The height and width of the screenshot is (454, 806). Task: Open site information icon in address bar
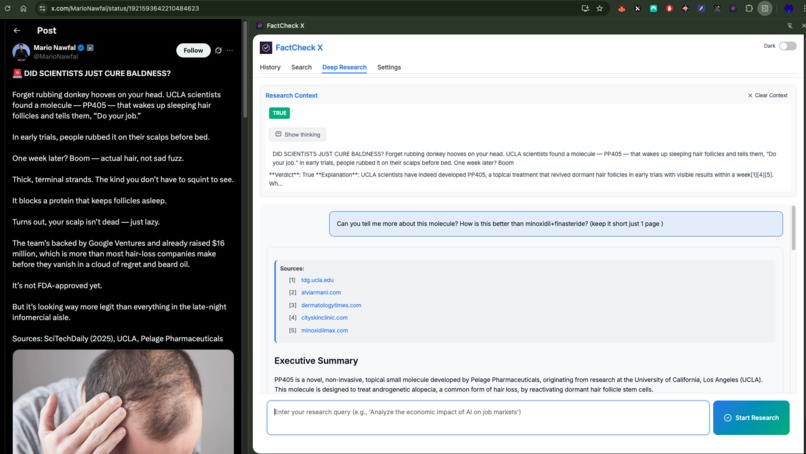pos(42,8)
